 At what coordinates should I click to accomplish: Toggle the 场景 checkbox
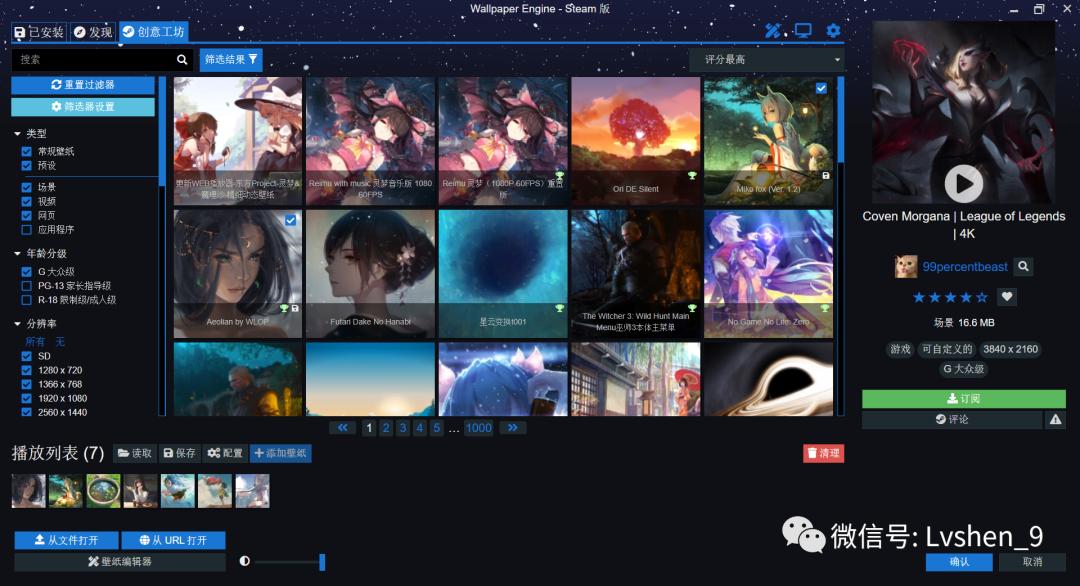26,187
